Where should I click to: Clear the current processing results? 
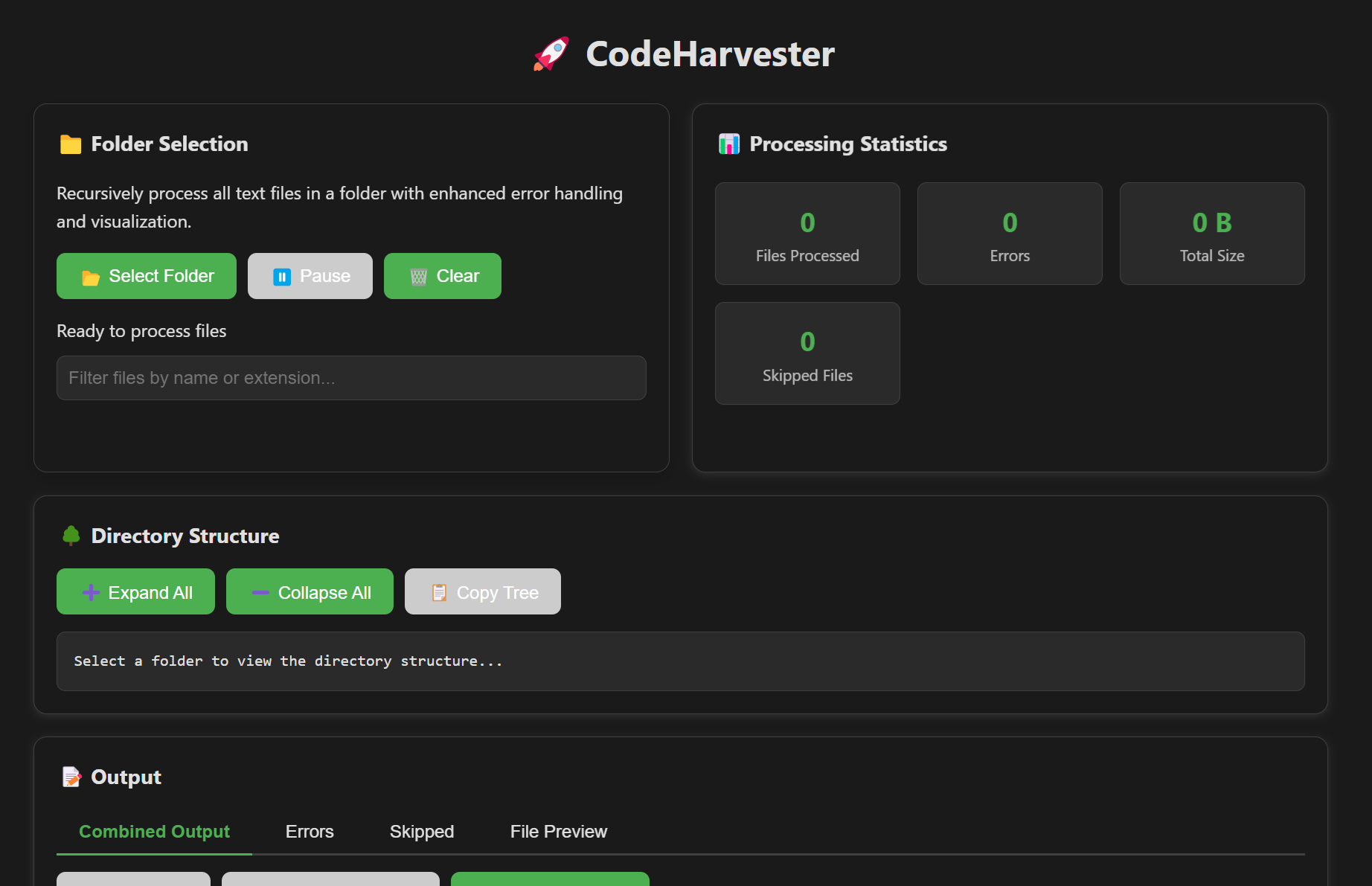442,276
